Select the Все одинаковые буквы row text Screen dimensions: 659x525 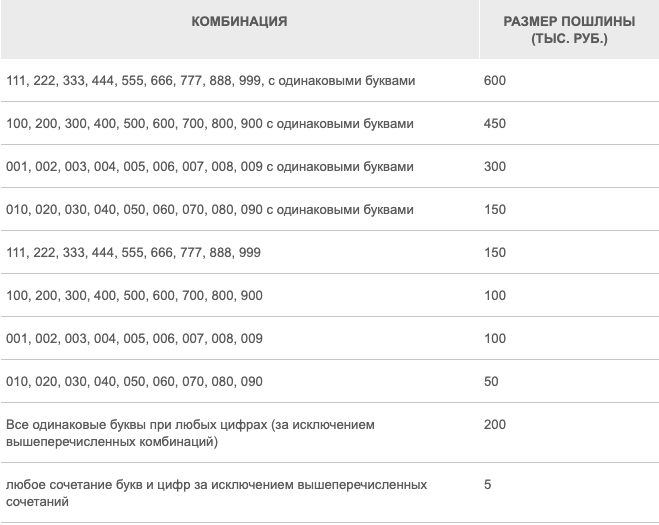(190, 433)
